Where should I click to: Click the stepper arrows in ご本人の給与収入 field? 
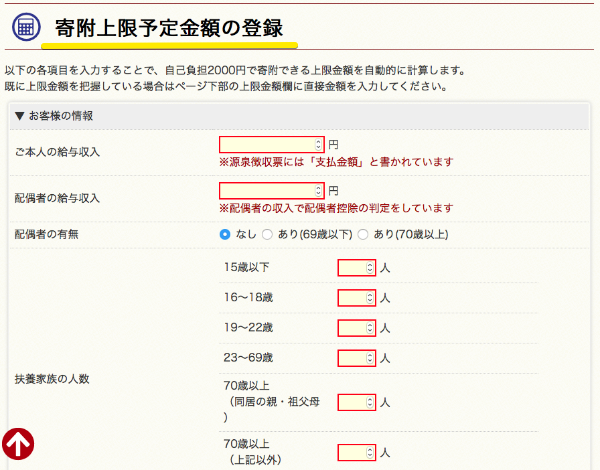318,145
